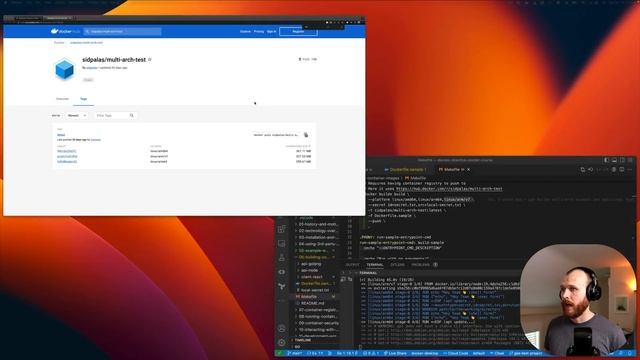640x360 pixels.
Task: Expand the 07-container-regist... folder
Action: [x=317, y=310]
